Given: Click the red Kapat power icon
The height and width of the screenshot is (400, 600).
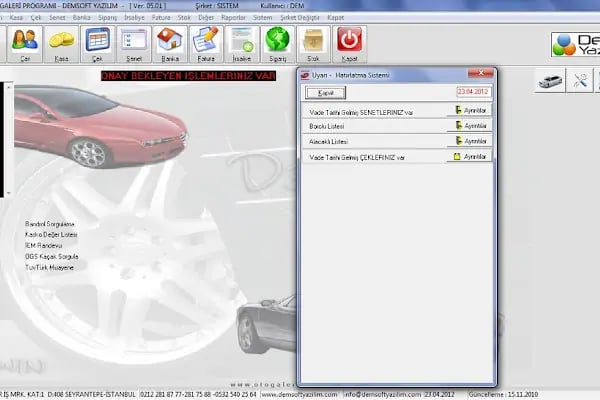Looking at the screenshot, I should pos(349,44).
